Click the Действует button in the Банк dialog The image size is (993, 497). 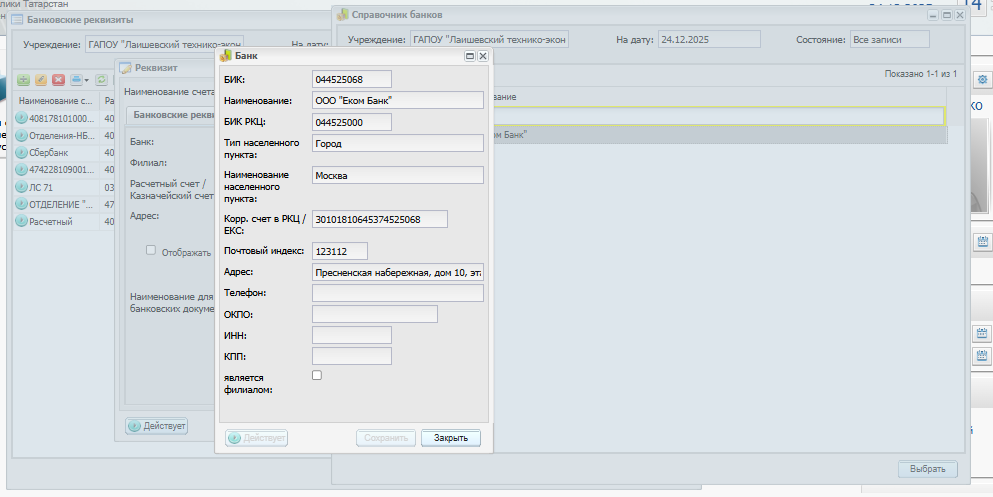257,438
